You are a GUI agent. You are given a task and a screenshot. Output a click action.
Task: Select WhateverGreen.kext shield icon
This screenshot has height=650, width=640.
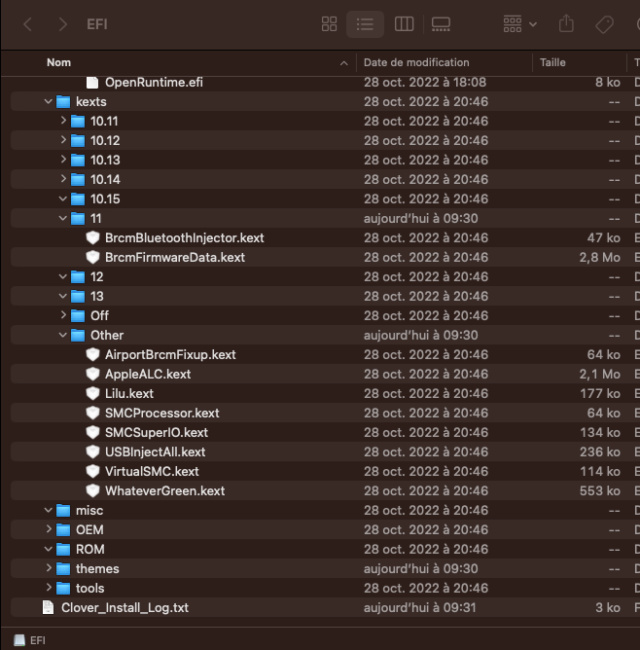click(x=92, y=491)
